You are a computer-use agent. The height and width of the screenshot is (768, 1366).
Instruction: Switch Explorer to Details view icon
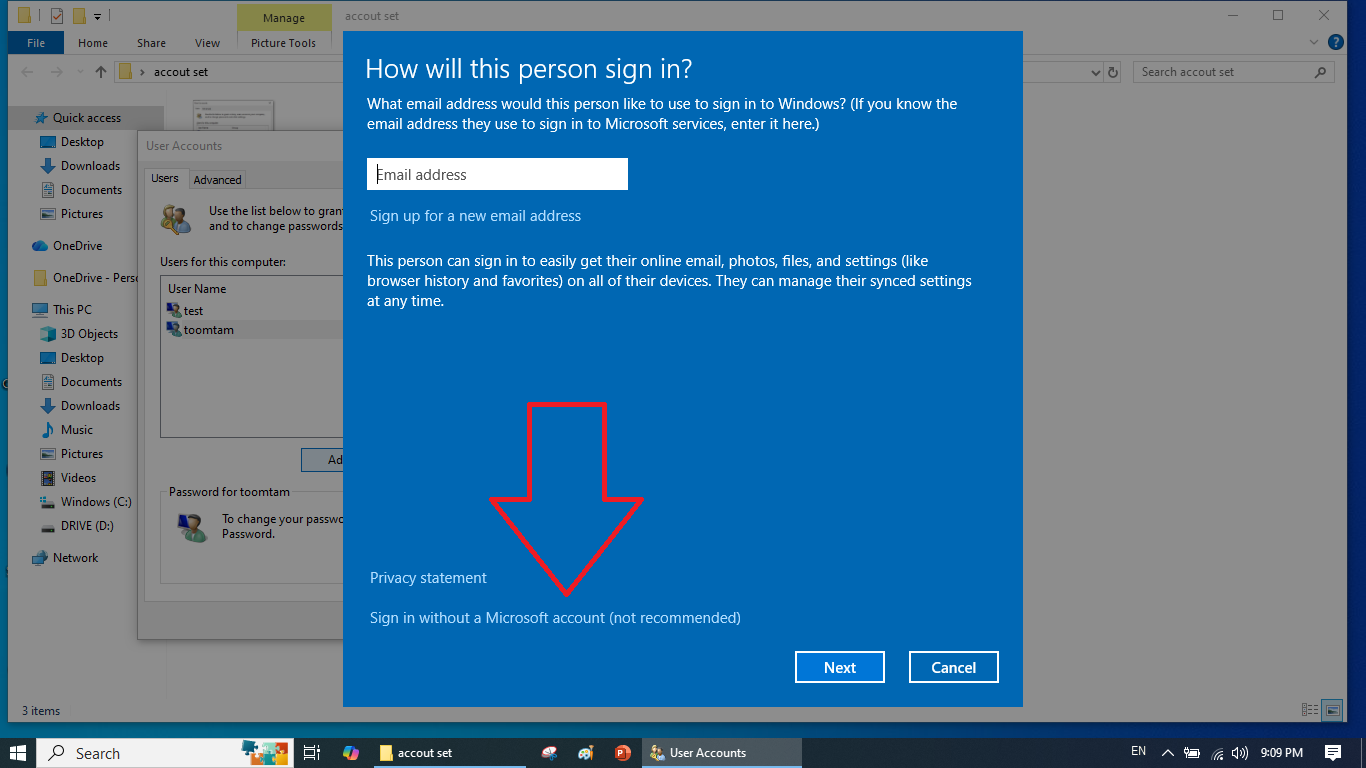tap(1310, 710)
